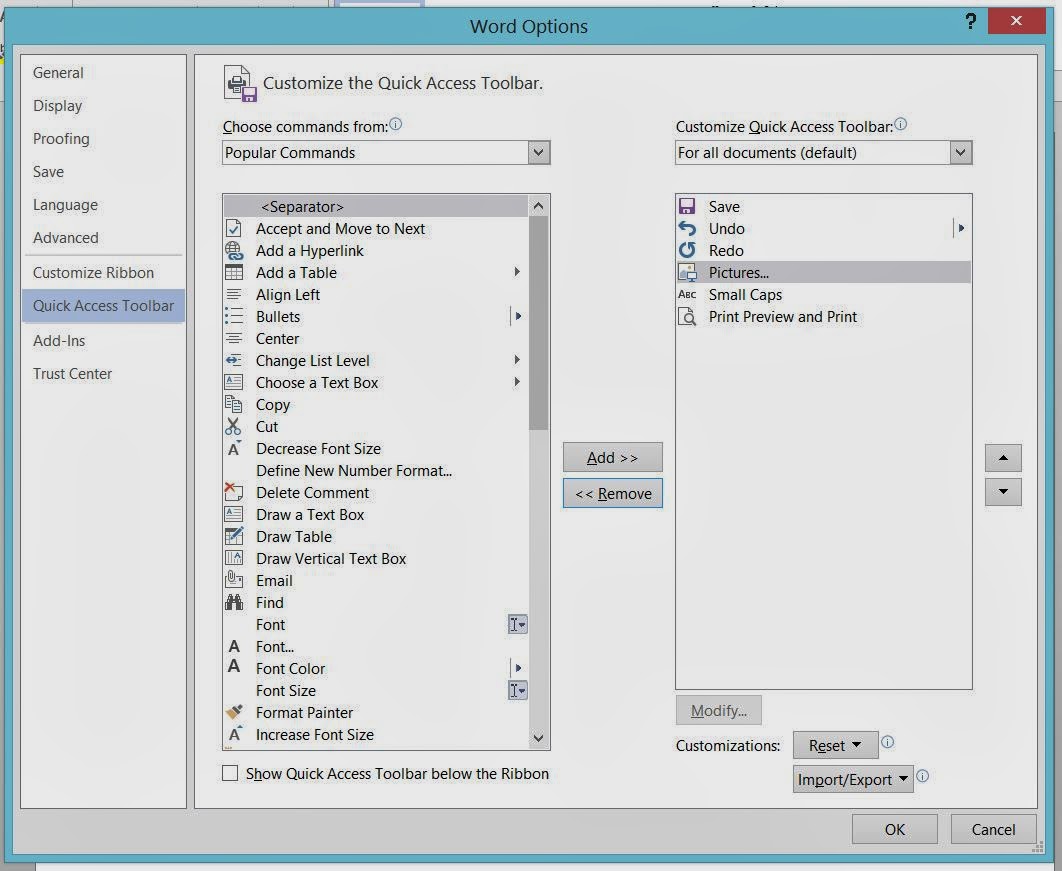Select the <Separator> list entry
Image resolution: width=1062 pixels, height=871 pixels.
coord(376,206)
